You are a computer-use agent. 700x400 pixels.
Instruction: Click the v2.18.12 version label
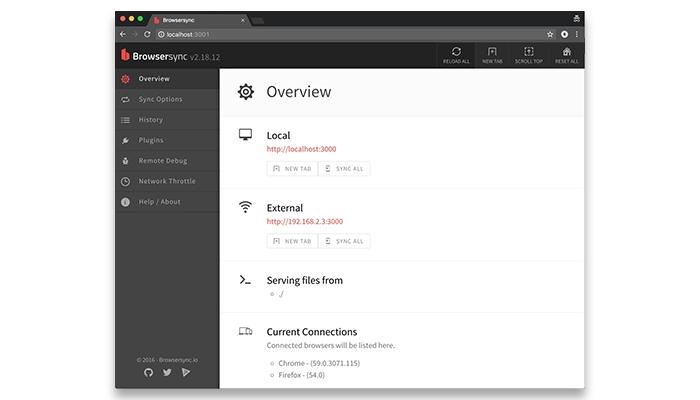pos(205,57)
